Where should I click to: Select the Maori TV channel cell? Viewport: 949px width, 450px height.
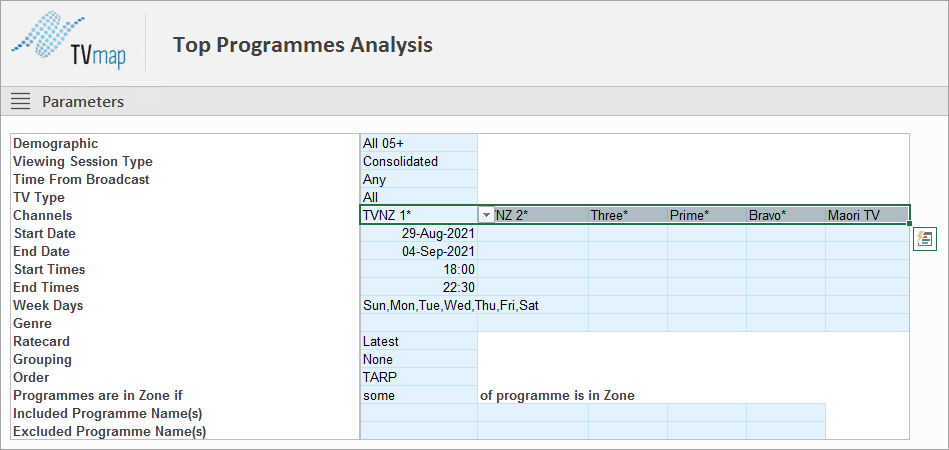click(867, 215)
